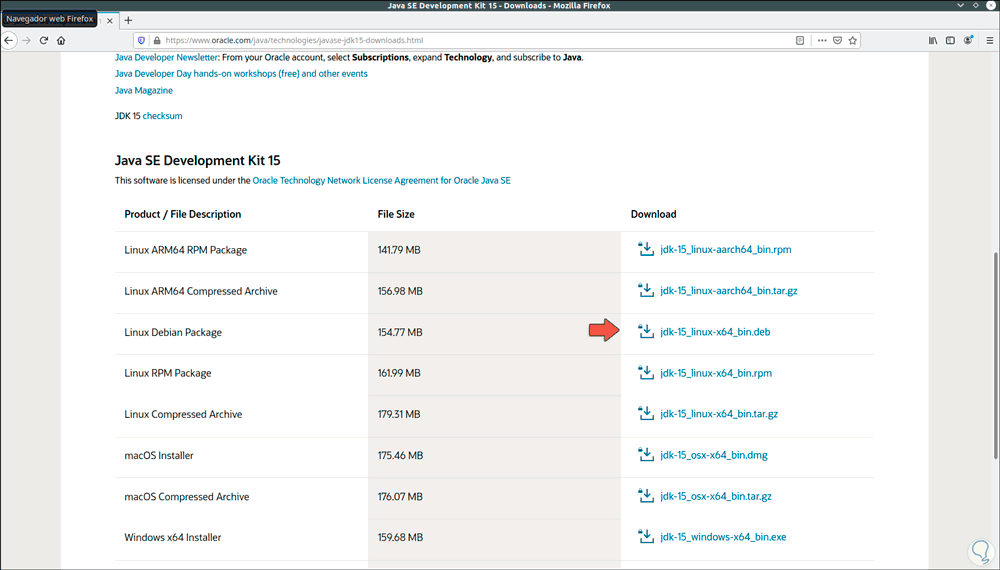Screen dimensions: 1000x570
Task: Select 'Linux ARM64 RPM Package' text
Action: 186,250
